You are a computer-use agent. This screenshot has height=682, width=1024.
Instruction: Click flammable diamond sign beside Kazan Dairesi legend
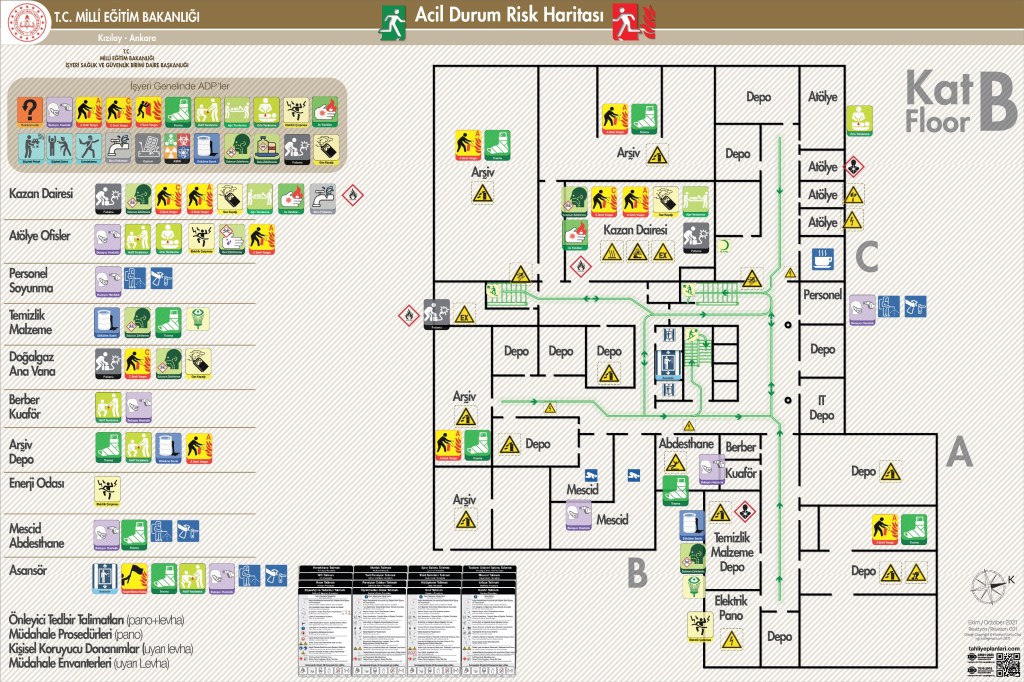[352, 194]
